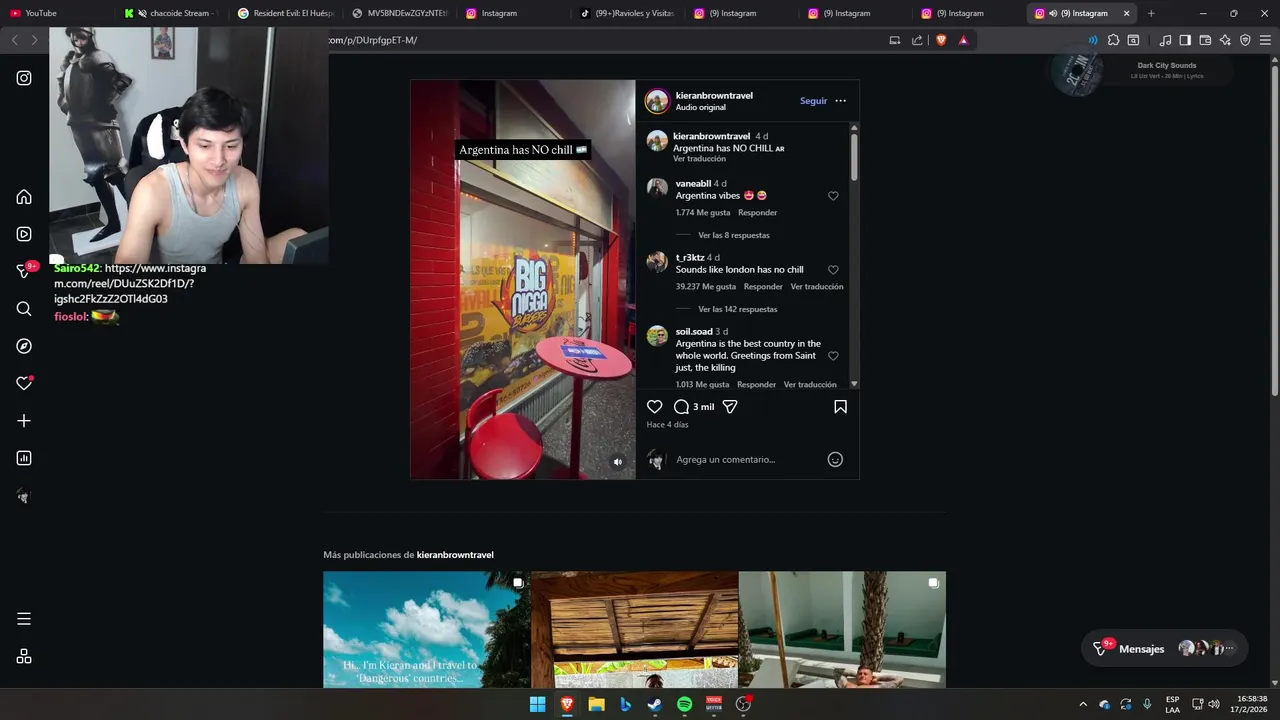Reply to vaneabll's comment

757,213
